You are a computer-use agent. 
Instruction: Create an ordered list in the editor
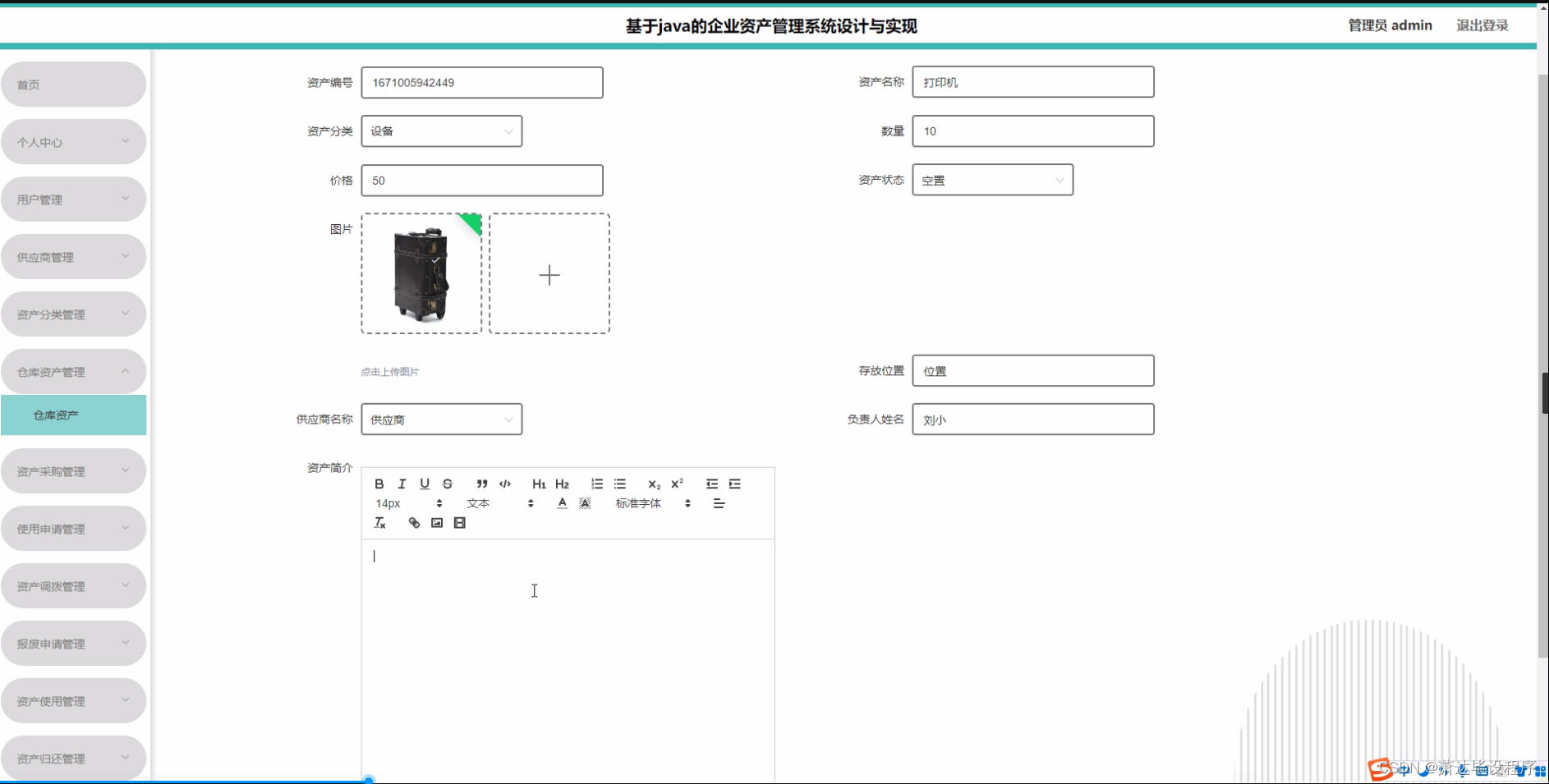[597, 484]
